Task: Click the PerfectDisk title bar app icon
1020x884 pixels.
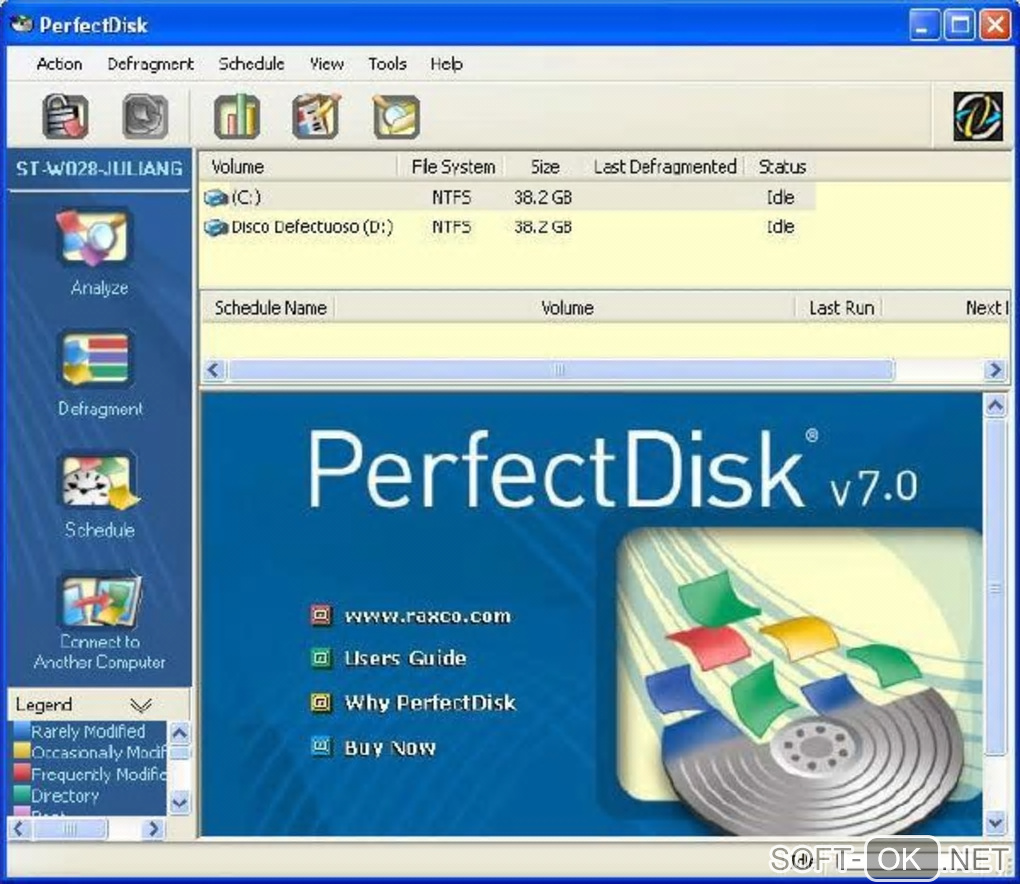Action: 21,24
